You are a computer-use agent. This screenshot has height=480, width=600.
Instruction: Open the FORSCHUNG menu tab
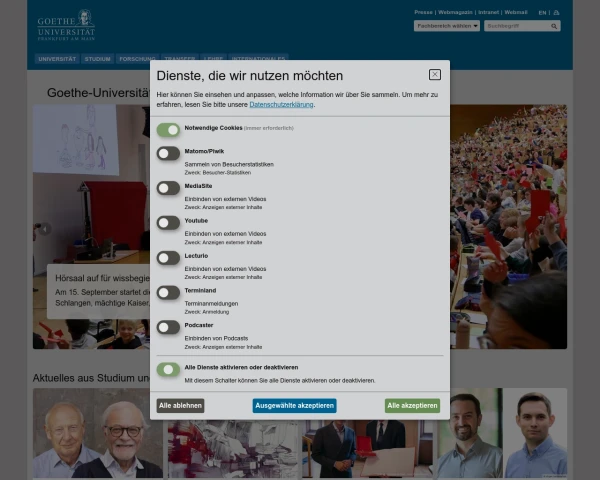(137, 59)
